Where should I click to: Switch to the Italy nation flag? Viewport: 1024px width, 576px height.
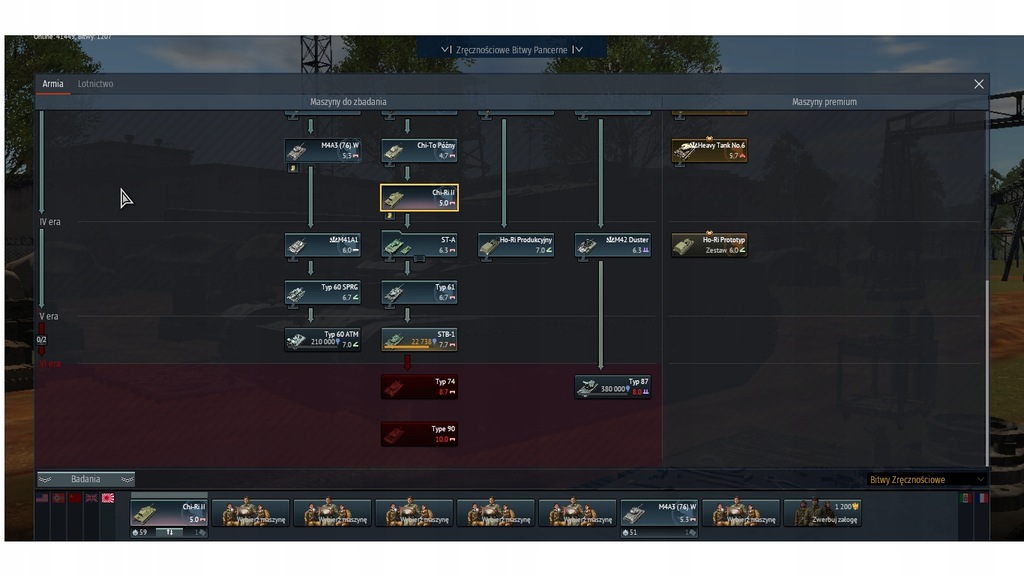(x=967, y=498)
